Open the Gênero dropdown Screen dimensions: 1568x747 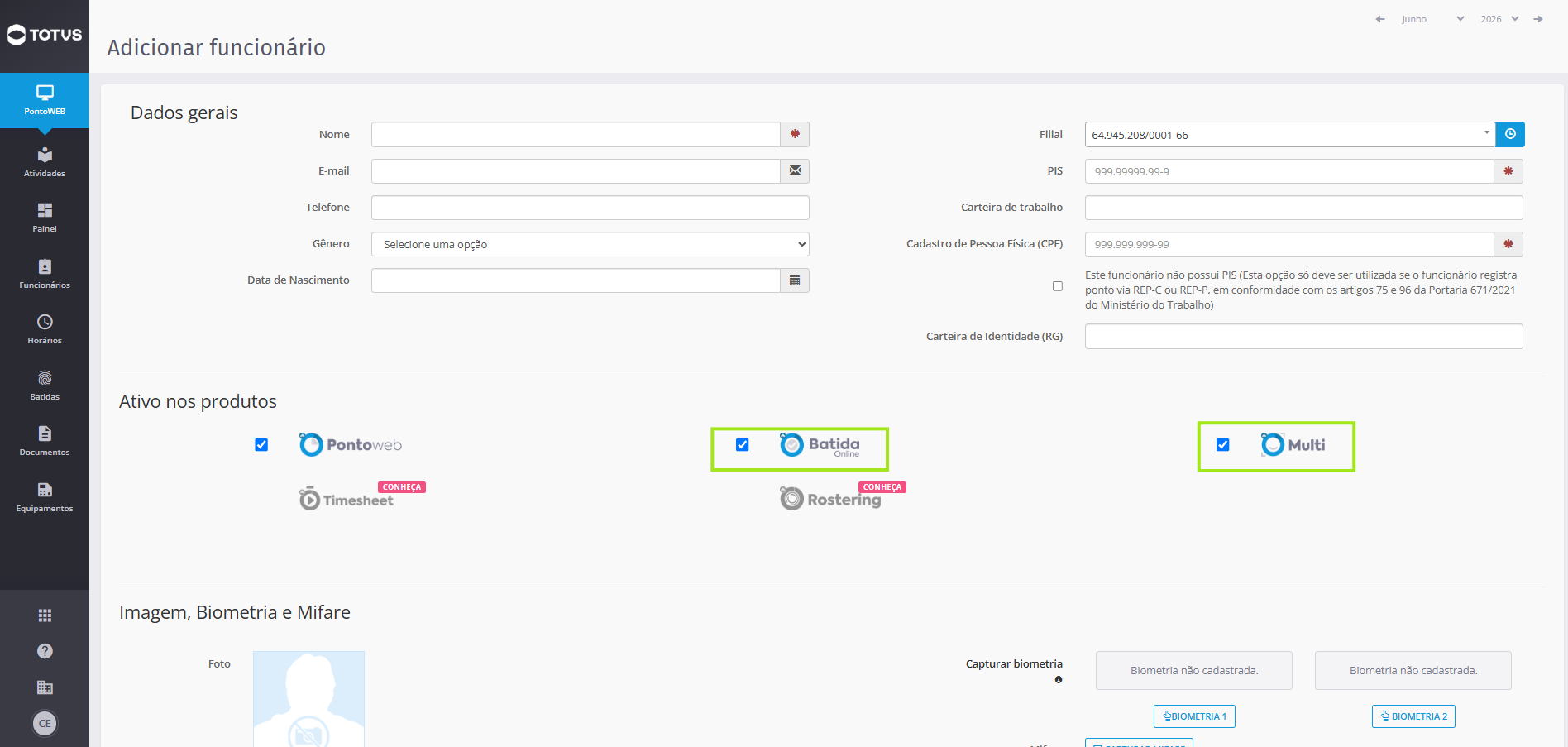pos(590,244)
